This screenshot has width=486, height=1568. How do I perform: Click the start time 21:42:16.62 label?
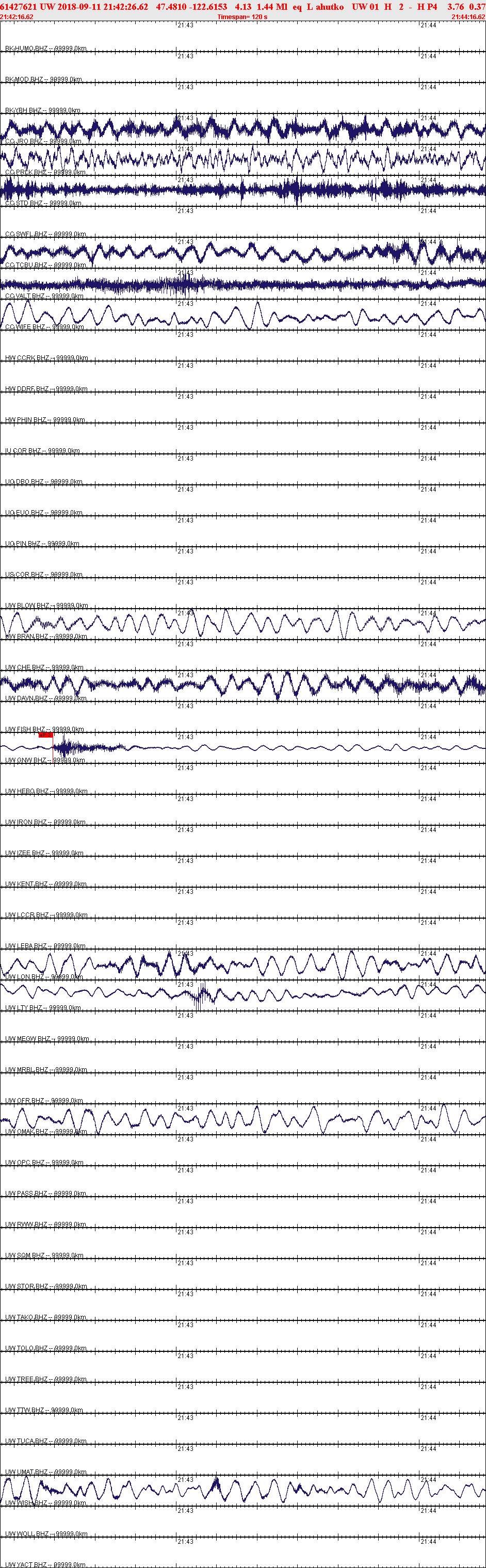click(17, 17)
